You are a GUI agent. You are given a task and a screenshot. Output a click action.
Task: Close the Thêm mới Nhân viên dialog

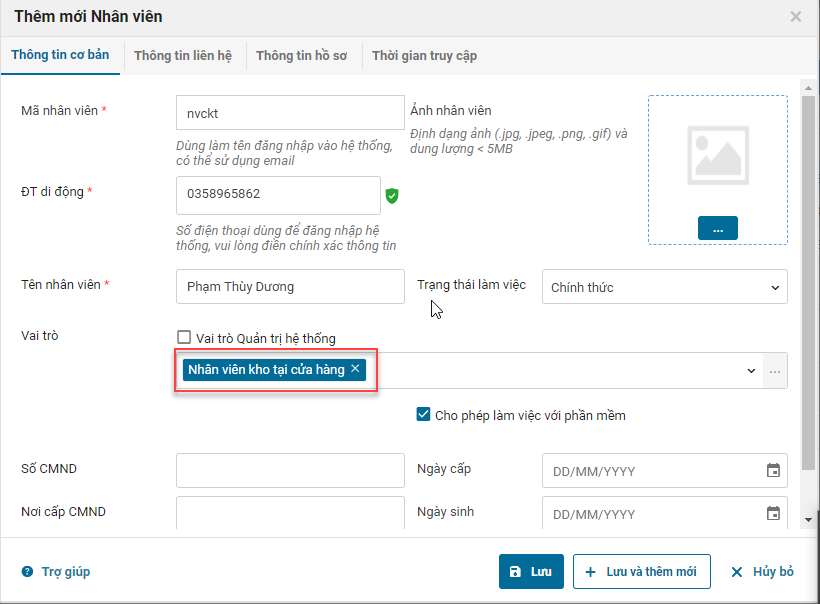pos(796,16)
